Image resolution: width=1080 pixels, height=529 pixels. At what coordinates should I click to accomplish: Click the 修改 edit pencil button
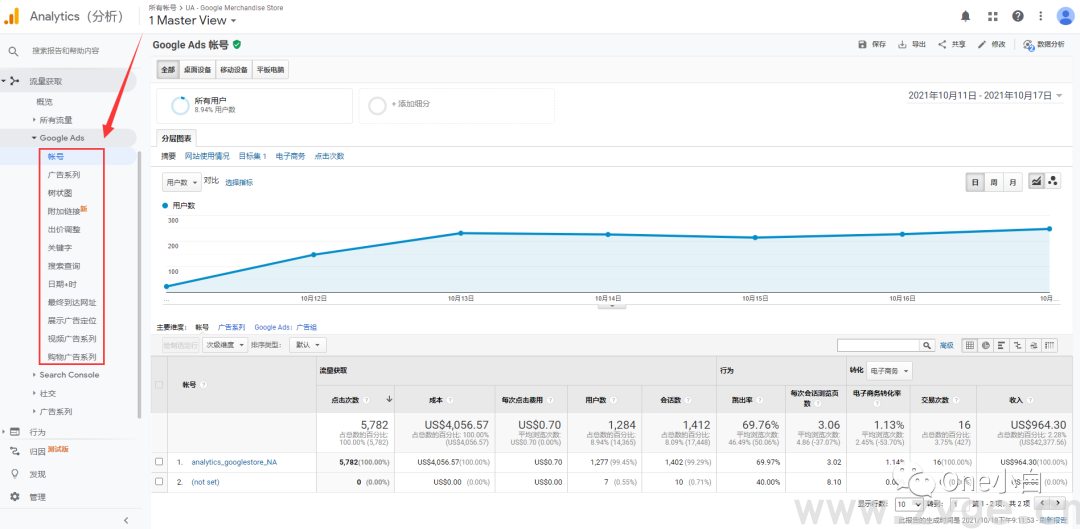(x=991, y=44)
